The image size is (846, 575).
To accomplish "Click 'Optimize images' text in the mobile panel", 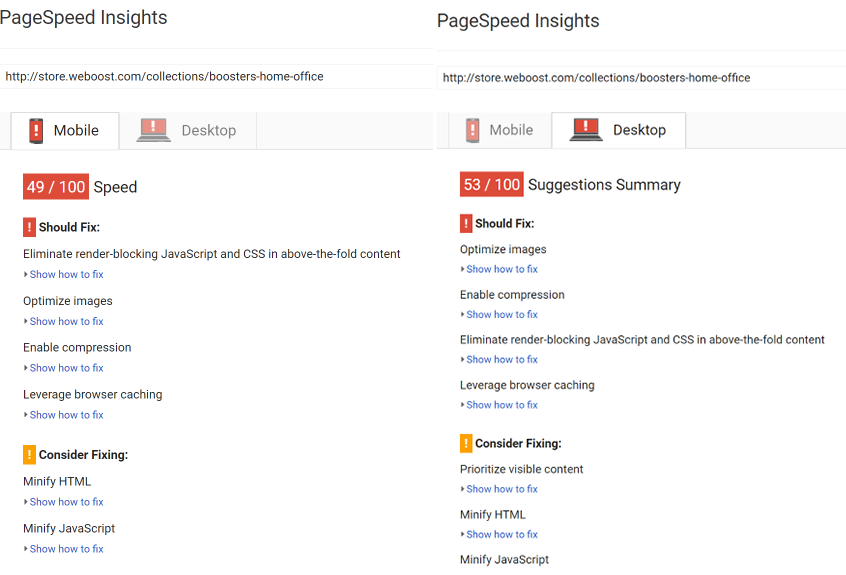I will (x=68, y=301).
